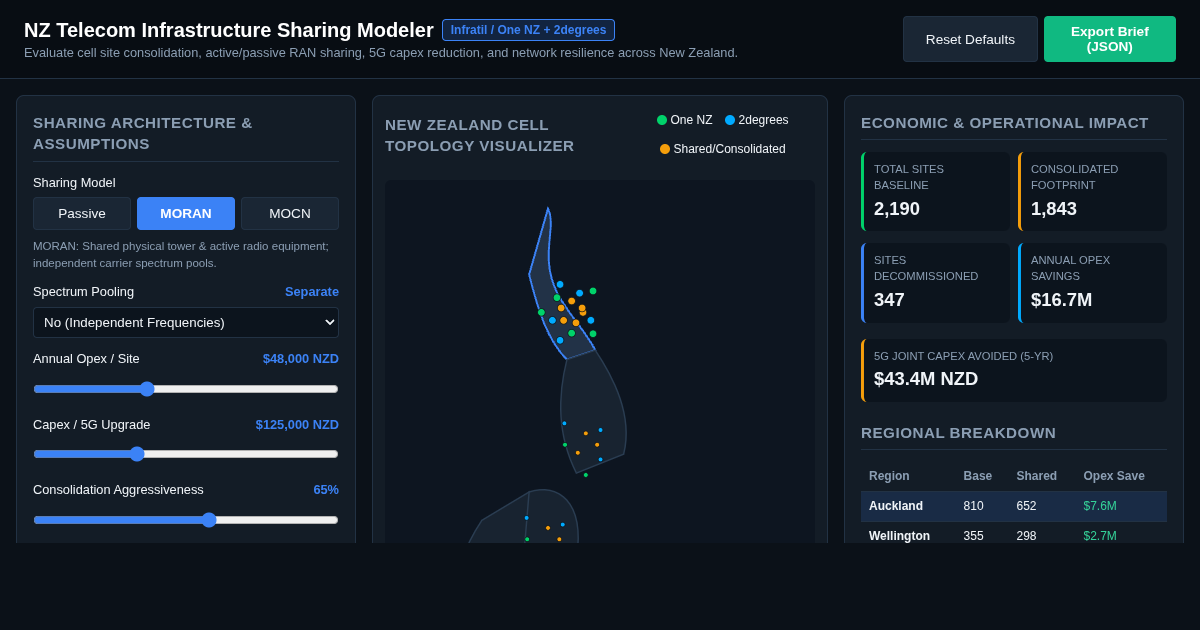Click the $125,000 NZD capex value
This screenshot has width=1200, height=630.
click(x=297, y=424)
